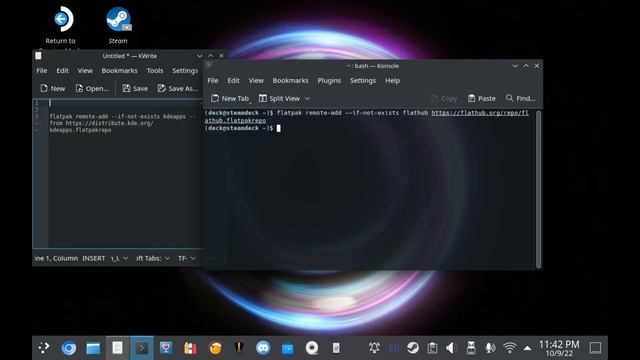This screenshot has height=360, width=640.
Task: Open the wine glass app taskbar icon
Action: [166, 348]
